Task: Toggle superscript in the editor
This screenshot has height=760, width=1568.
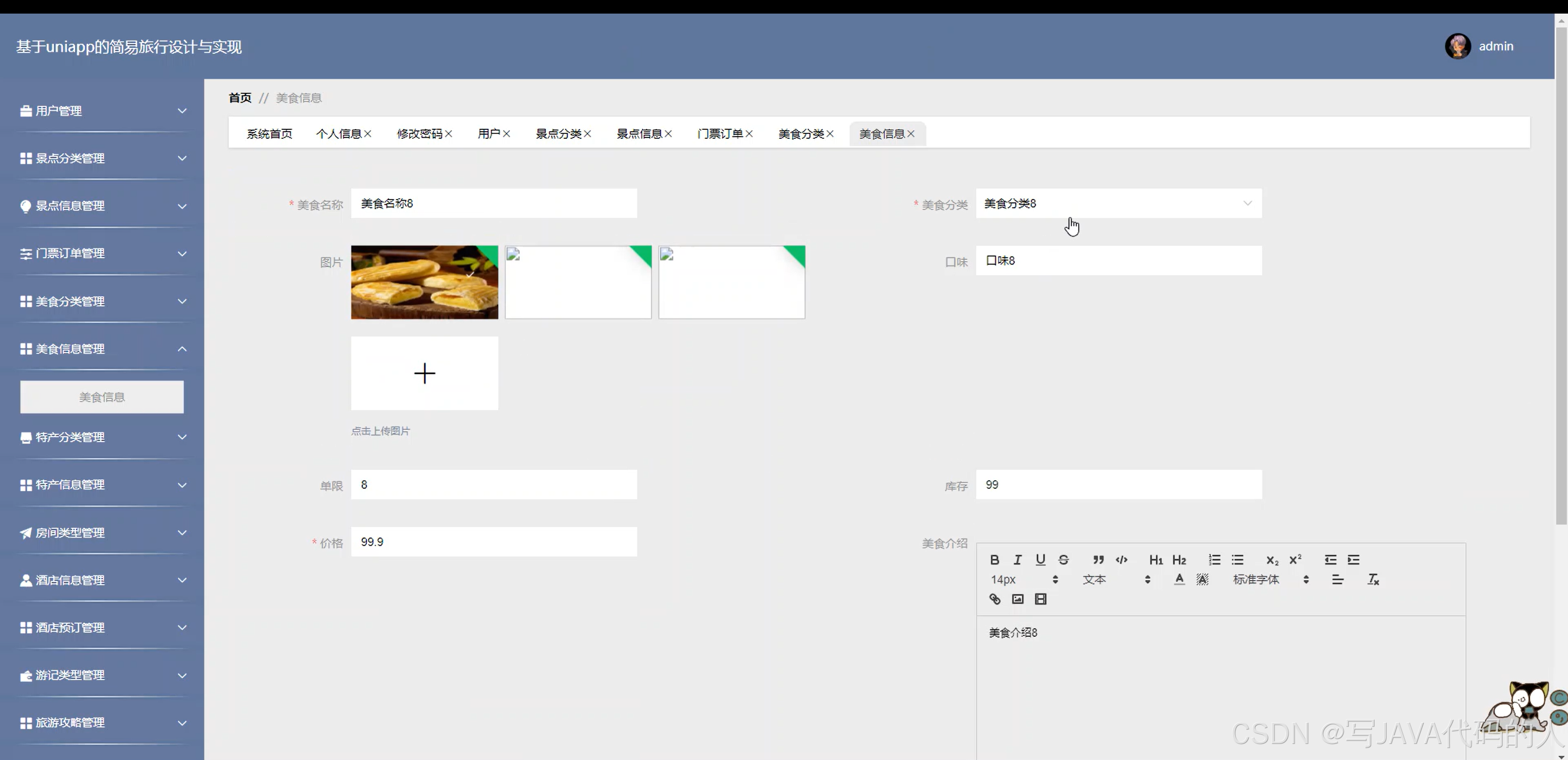Action: [x=1296, y=560]
